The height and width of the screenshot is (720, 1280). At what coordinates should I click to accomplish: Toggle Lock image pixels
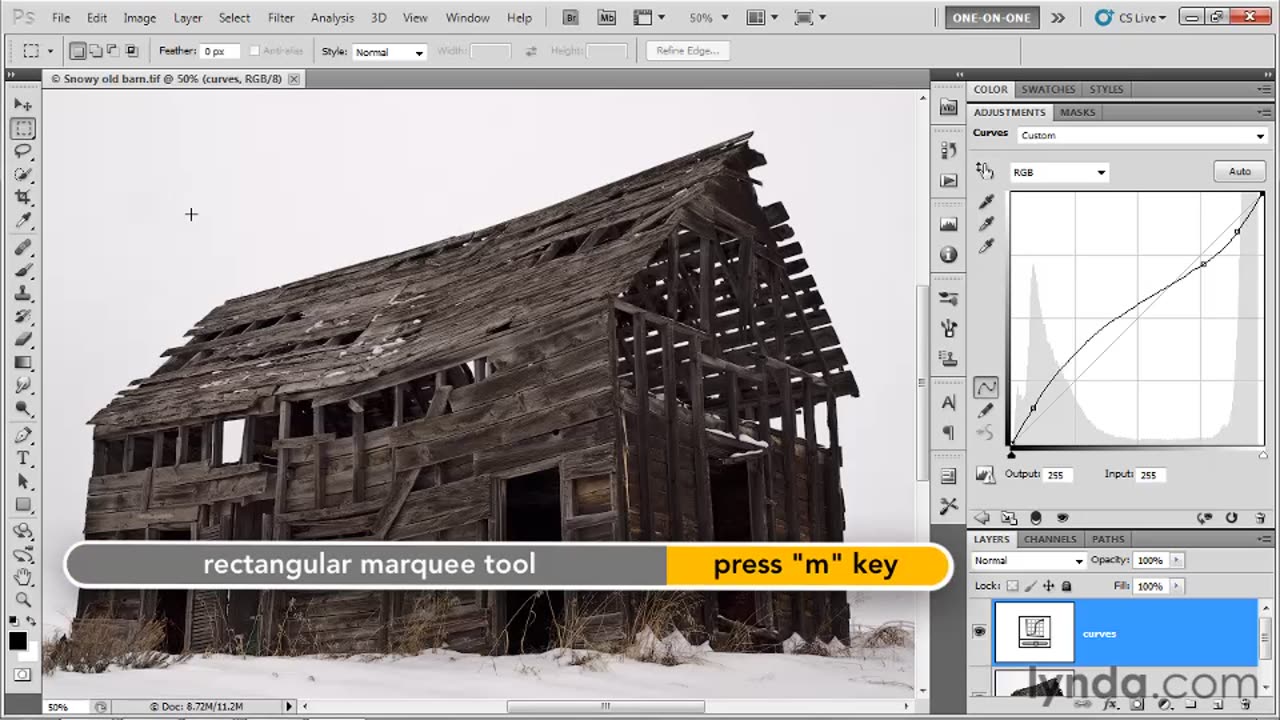pyautogui.click(x=1030, y=586)
